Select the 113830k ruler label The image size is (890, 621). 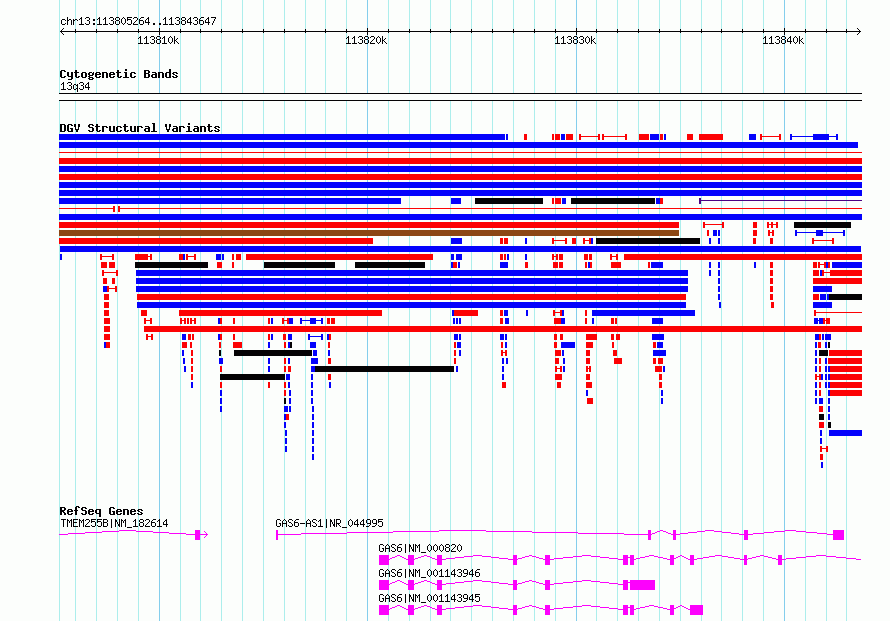[x=575, y=40]
